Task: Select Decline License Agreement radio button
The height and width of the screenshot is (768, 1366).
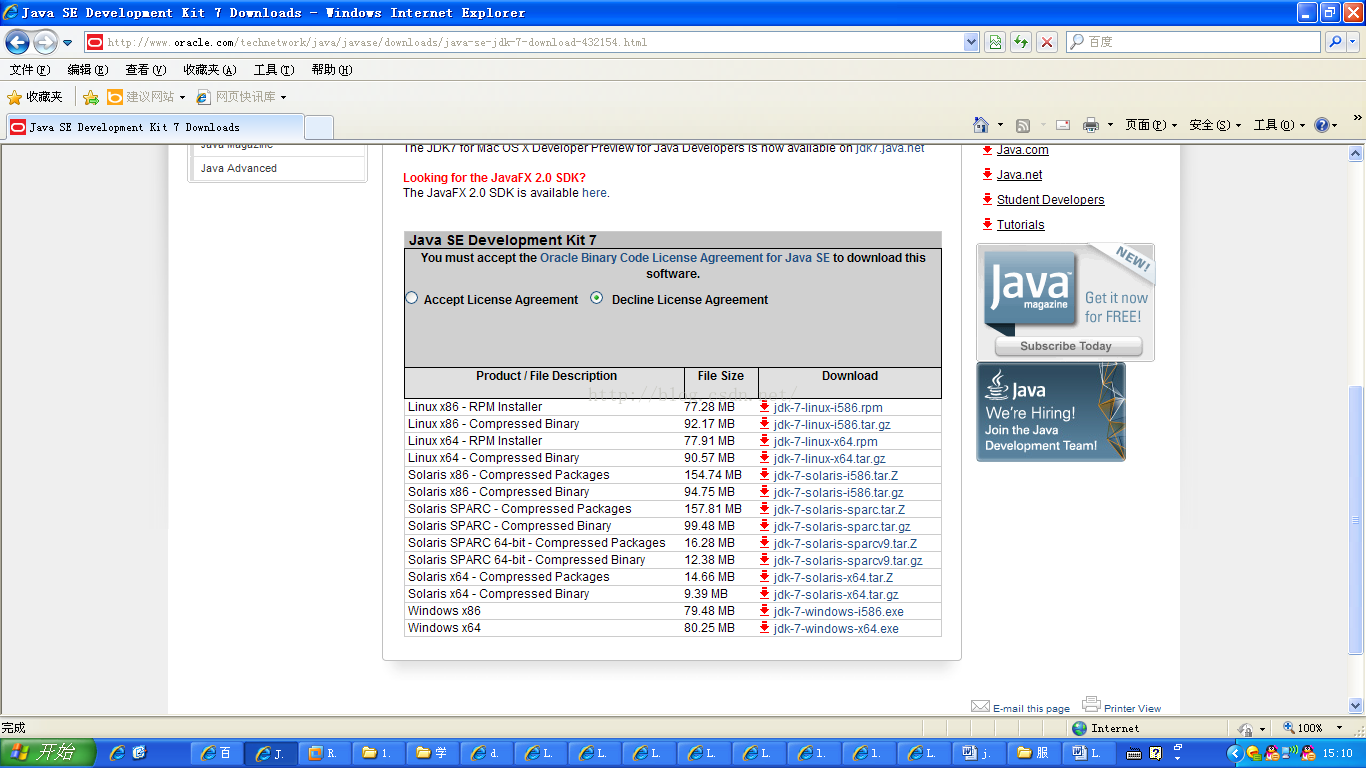Action: pos(597,298)
